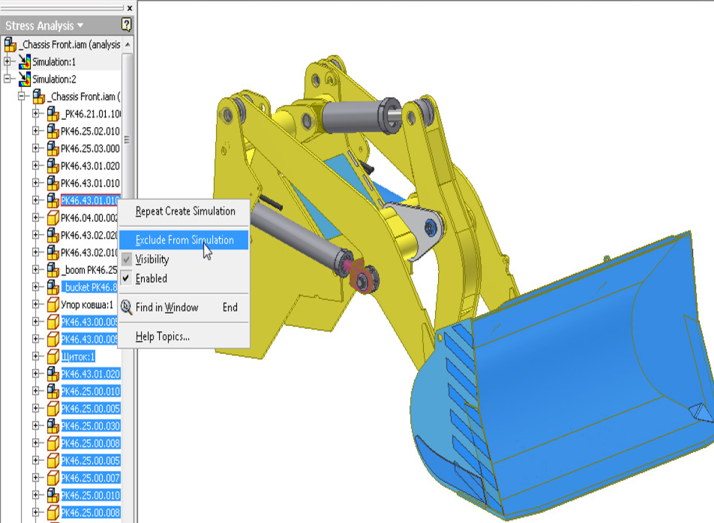This screenshot has width=714, height=523.
Task: Select the Щиток:1 tree row
Action: tap(78, 356)
